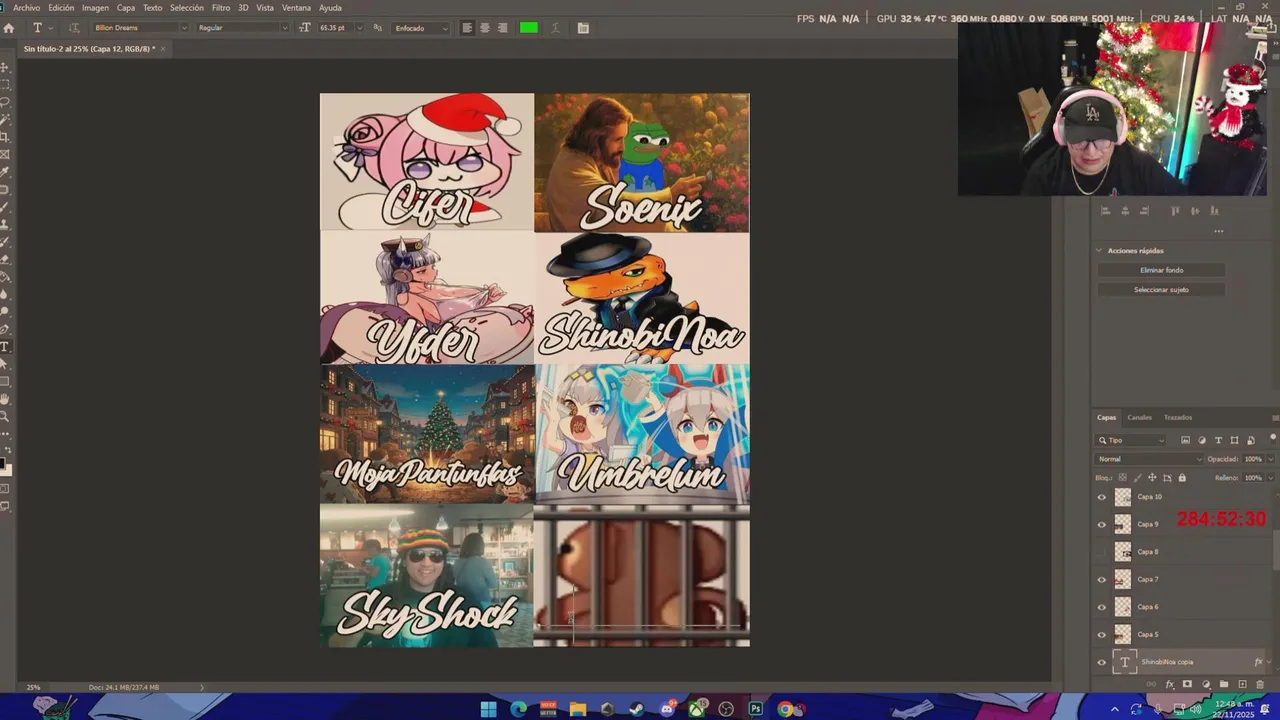This screenshot has width=1280, height=720.
Task: Open the font size dropdown arrow
Action: tap(360, 28)
